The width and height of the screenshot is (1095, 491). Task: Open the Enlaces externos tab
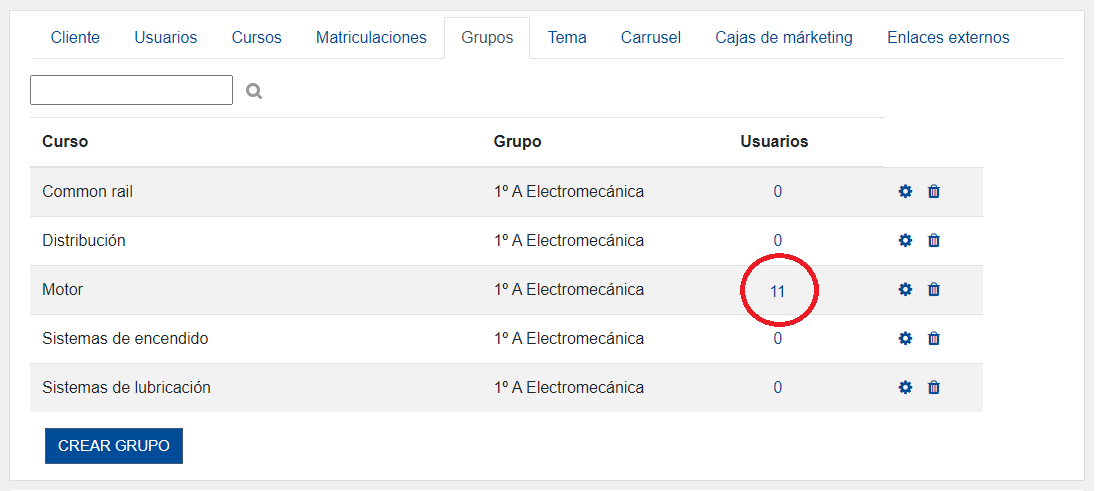click(948, 38)
